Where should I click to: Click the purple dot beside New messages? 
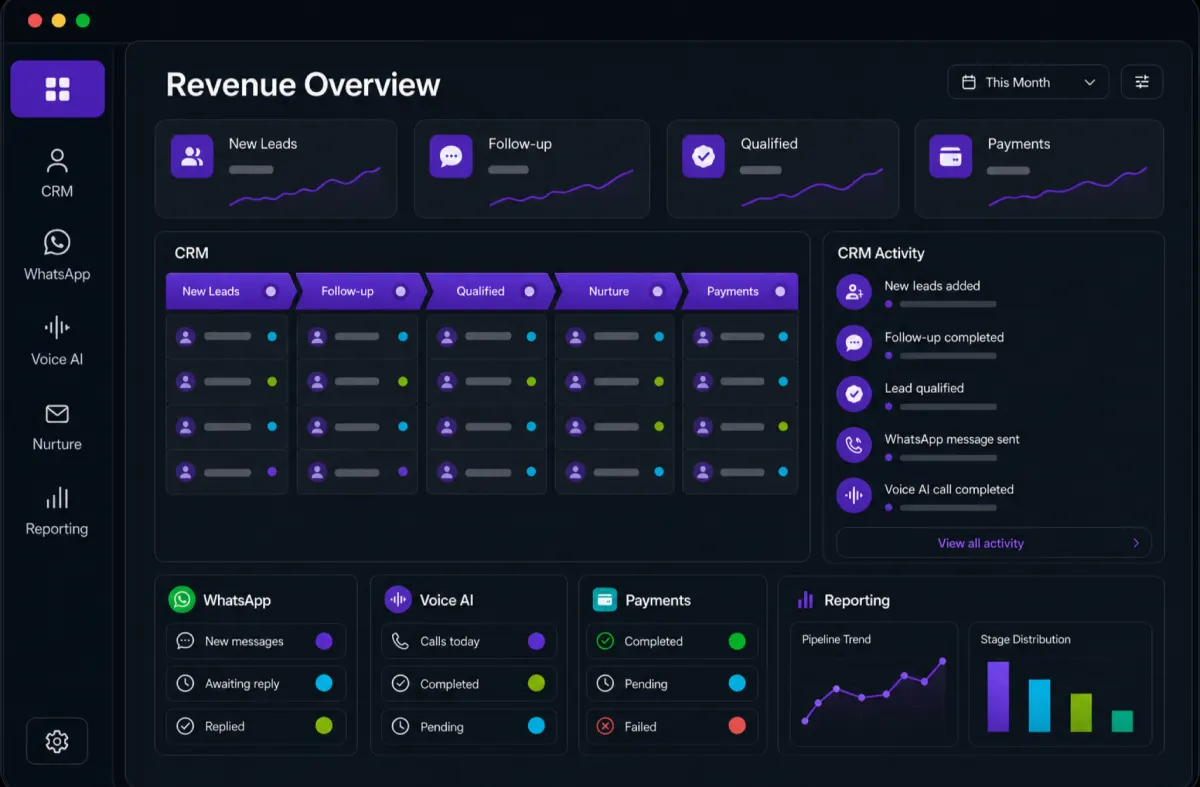tap(324, 641)
